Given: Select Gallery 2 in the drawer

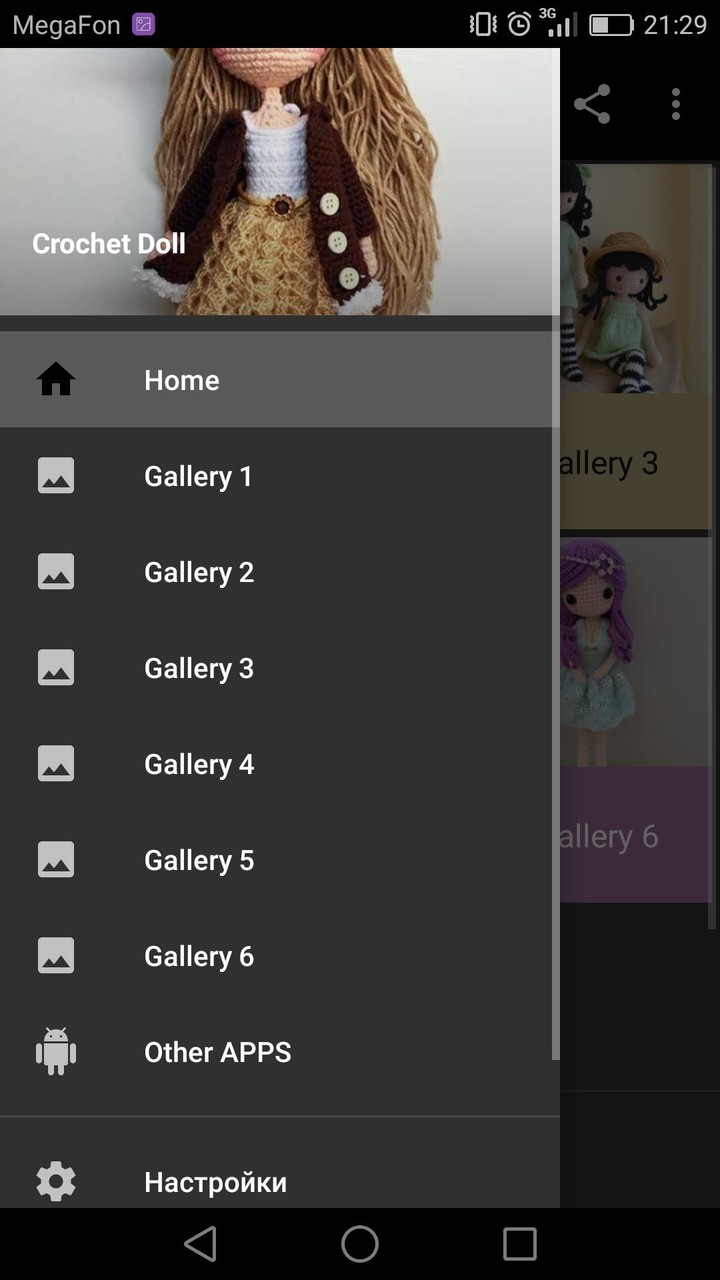Looking at the screenshot, I should [x=199, y=572].
